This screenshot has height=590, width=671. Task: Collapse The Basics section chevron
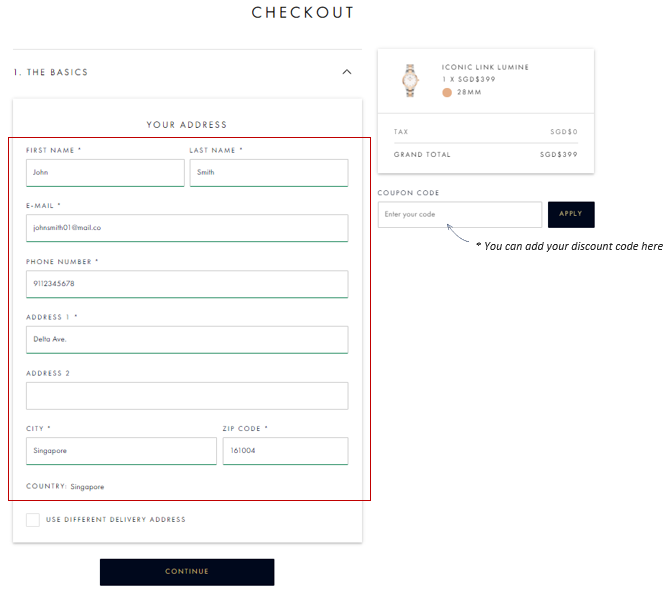tap(347, 72)
